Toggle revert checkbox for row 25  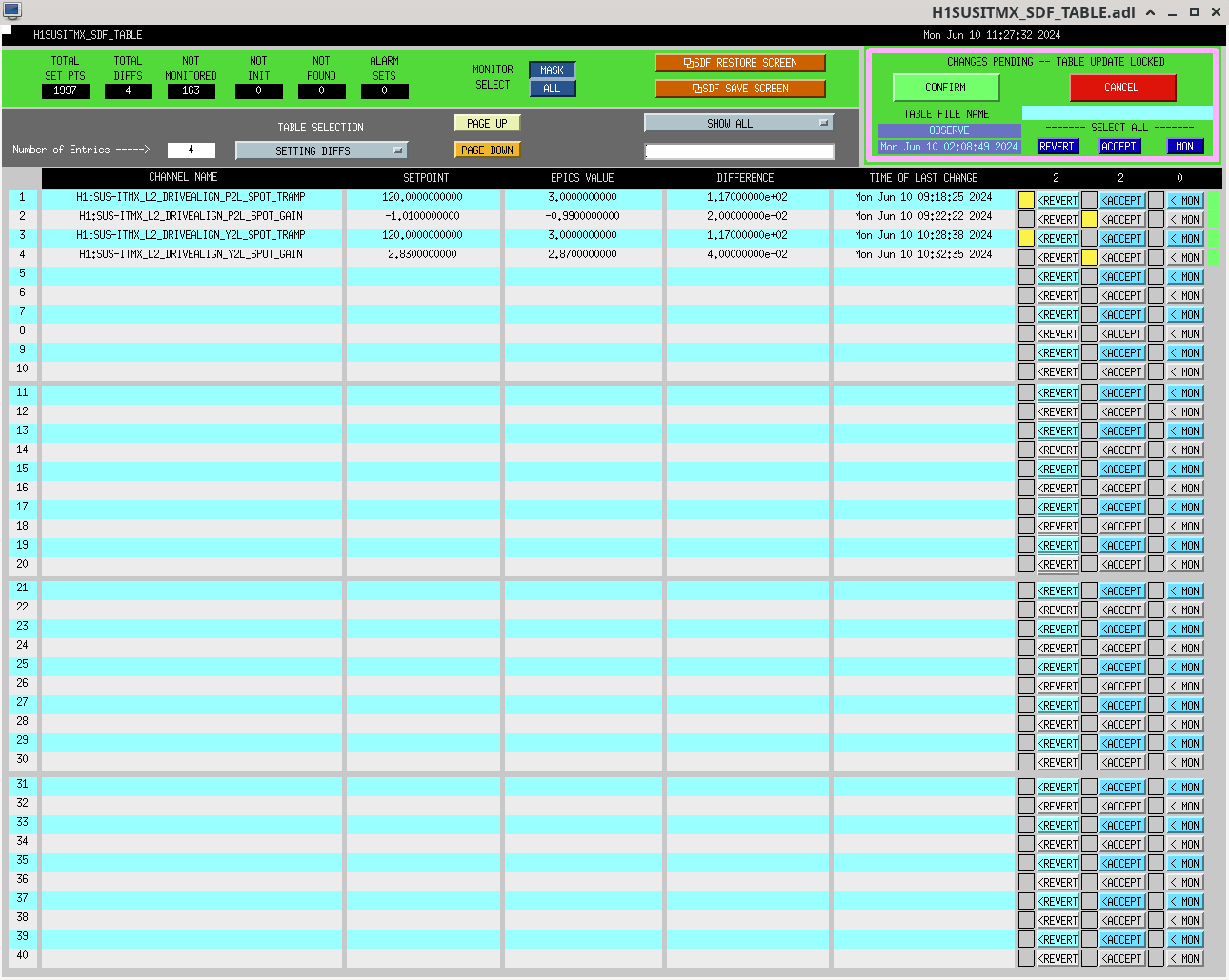1026,667
